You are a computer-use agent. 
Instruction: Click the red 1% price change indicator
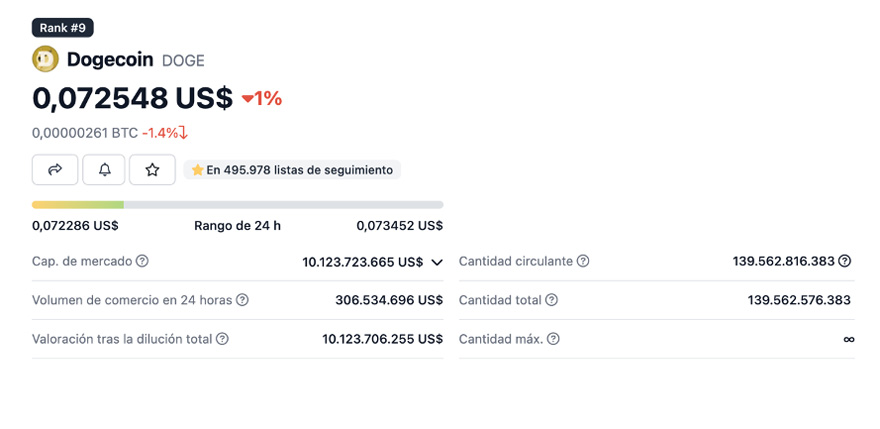coord(262,98)
